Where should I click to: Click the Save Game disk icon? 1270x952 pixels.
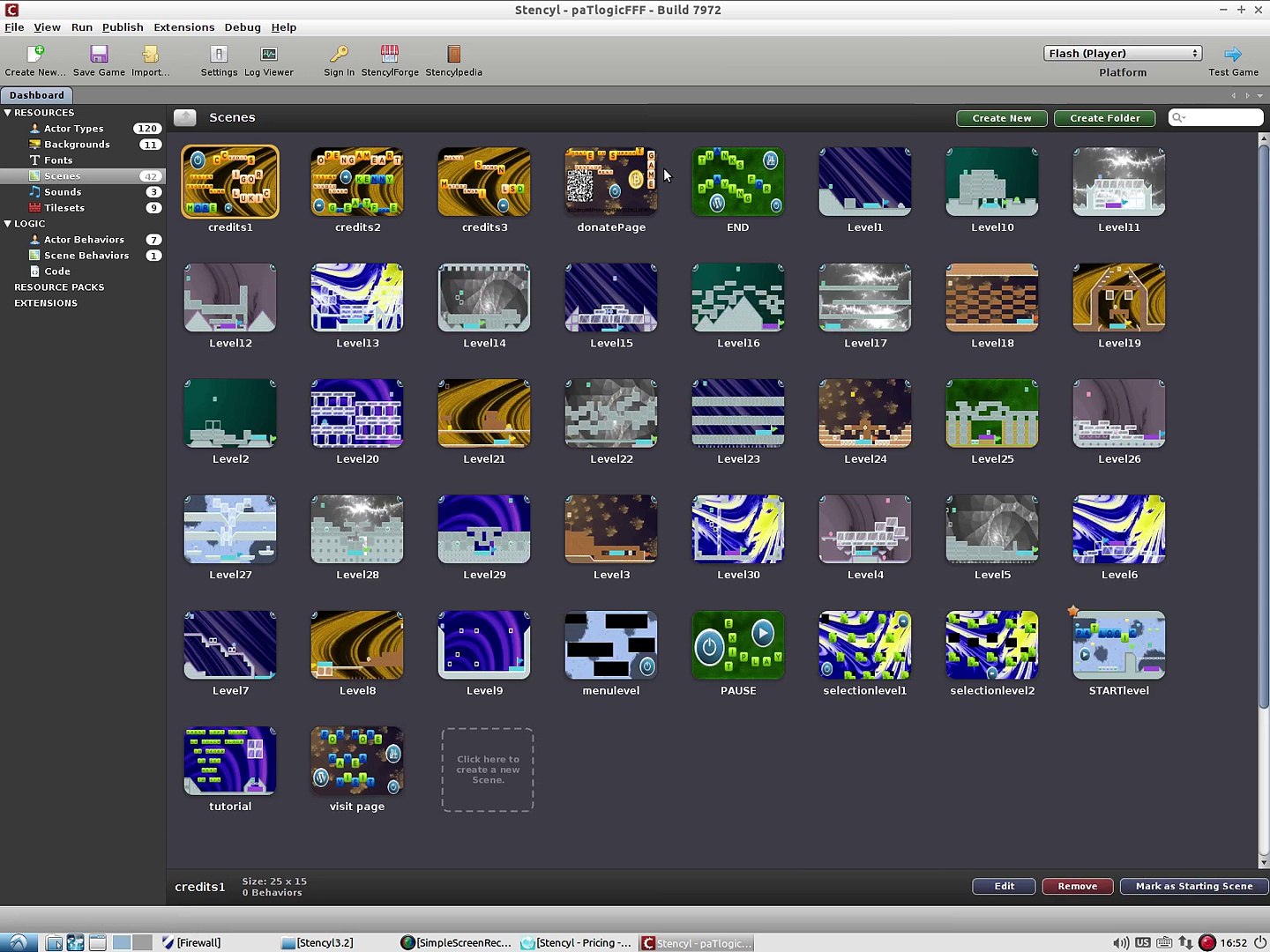tap(99, 55)
